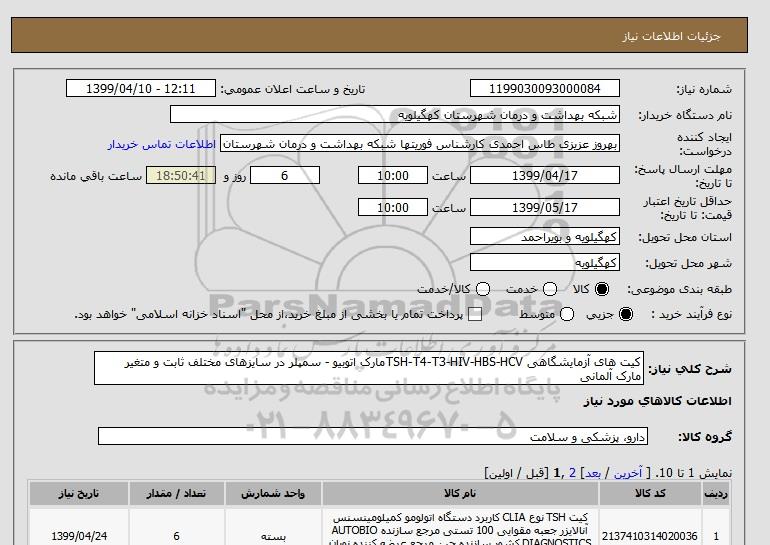Click the طبقه بندی موضوعی label
770x545 pixels.
coord(680,290)
